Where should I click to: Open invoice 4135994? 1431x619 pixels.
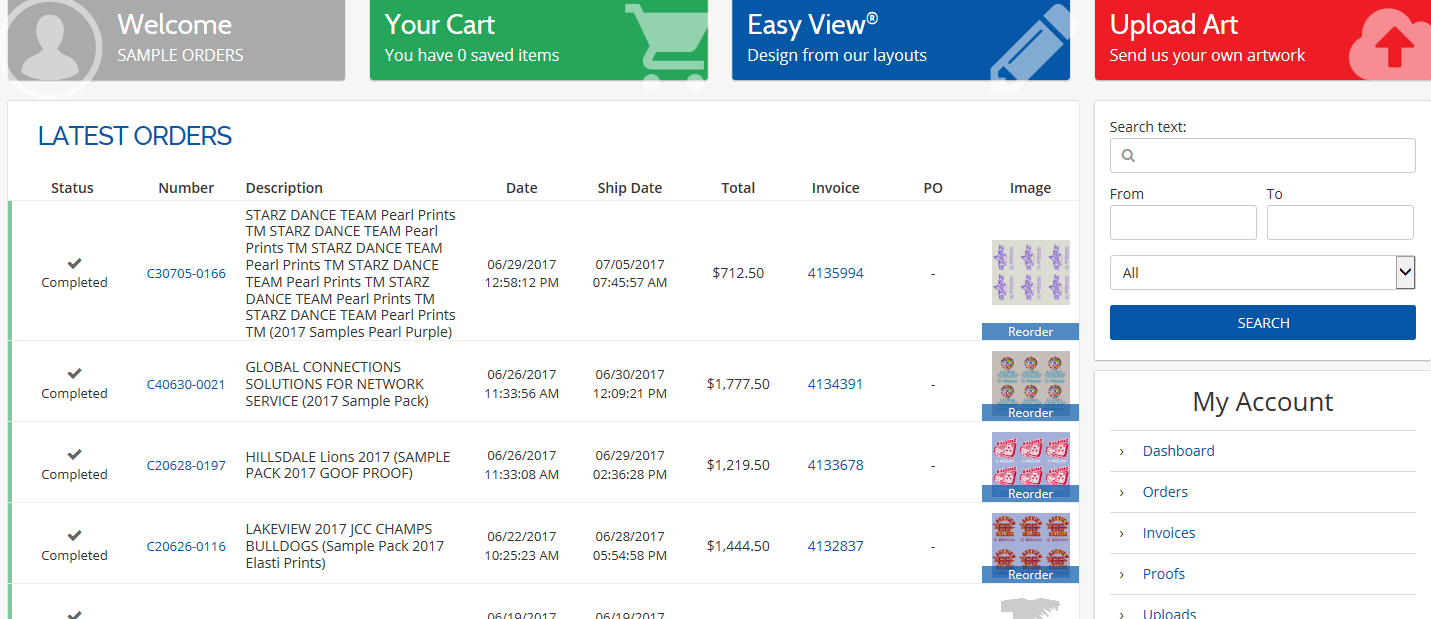835,272
